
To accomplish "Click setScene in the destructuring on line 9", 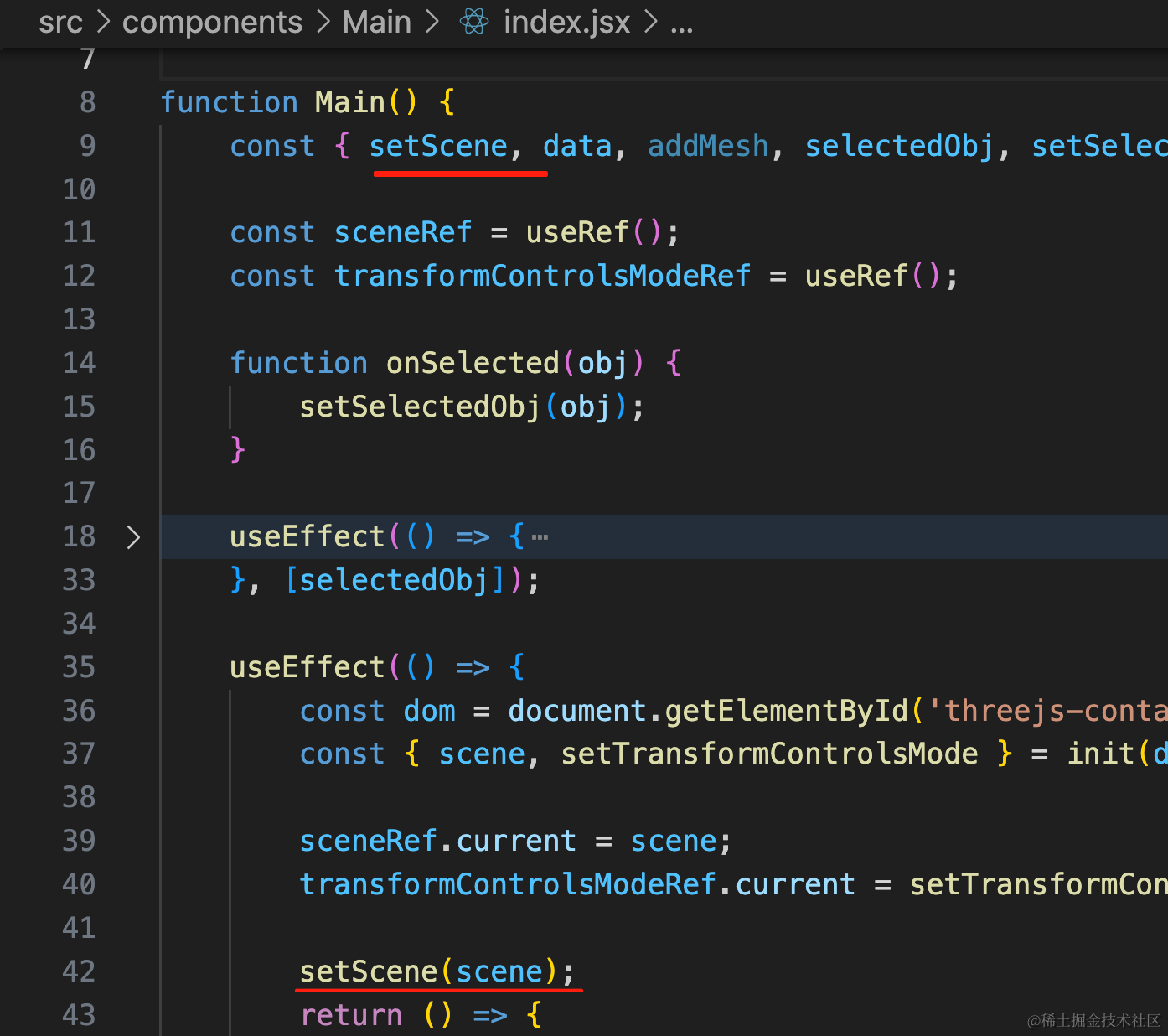I will pos(438,146).
